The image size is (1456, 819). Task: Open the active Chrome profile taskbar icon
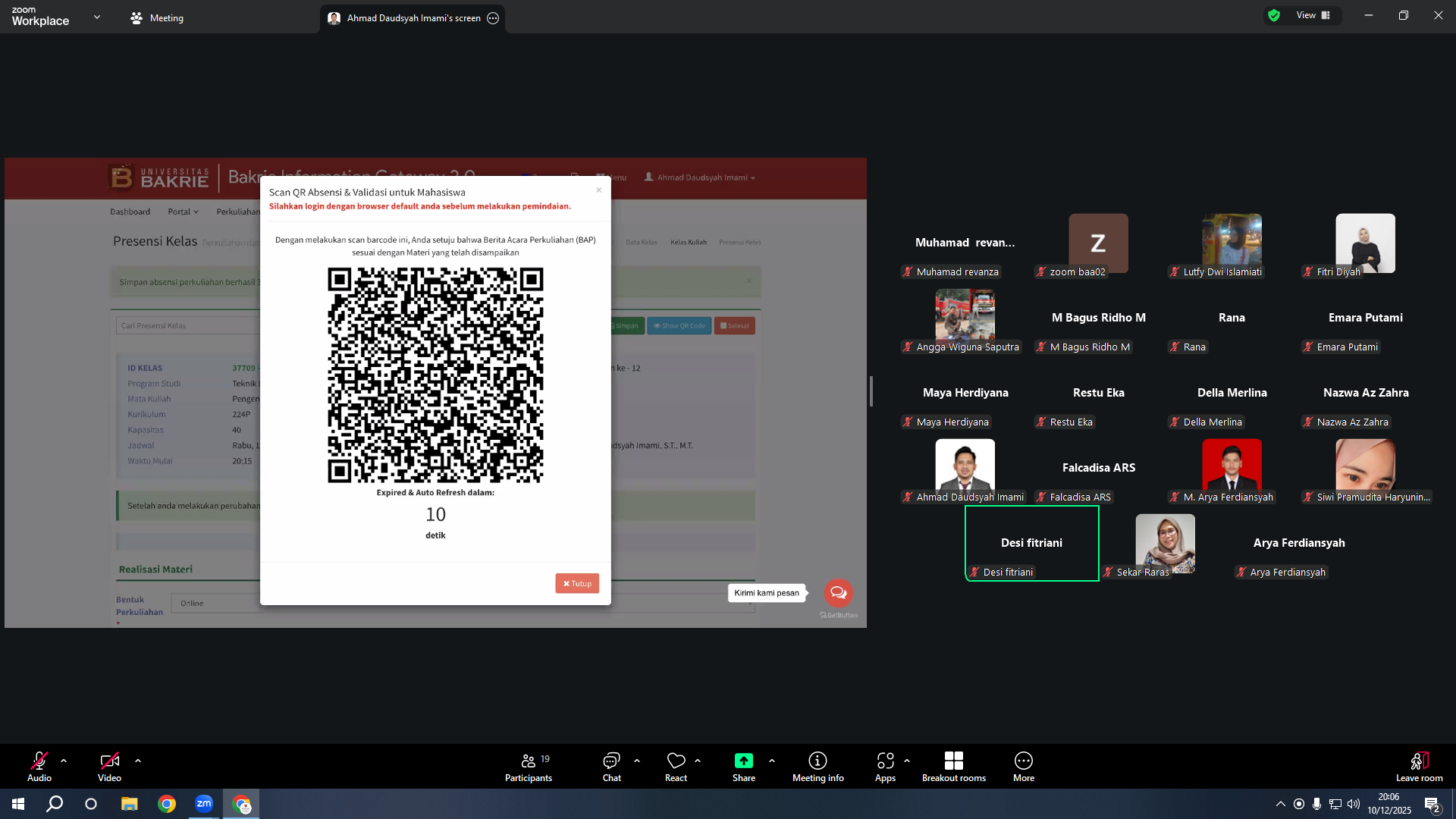click(x=241, y=804)
